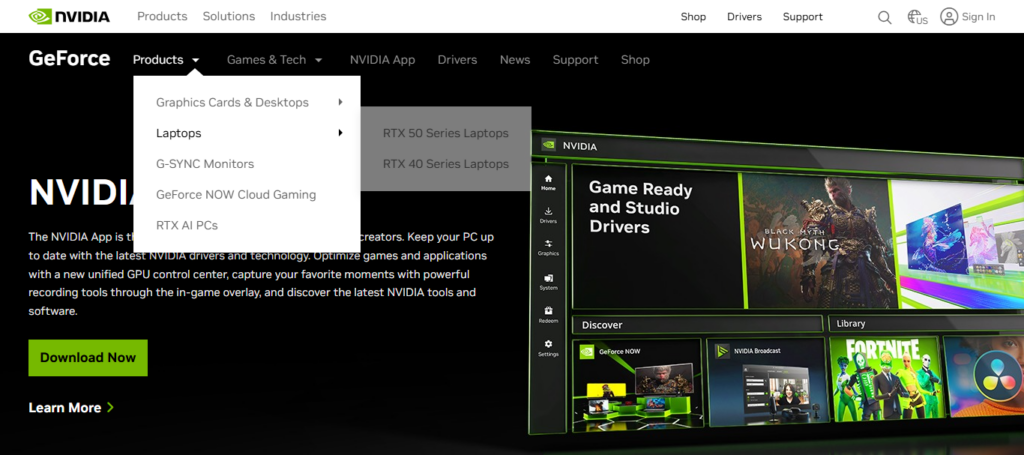Choose Laptops in the Products menu
This screenshot has width=1024, height=455.
(179, 133)
